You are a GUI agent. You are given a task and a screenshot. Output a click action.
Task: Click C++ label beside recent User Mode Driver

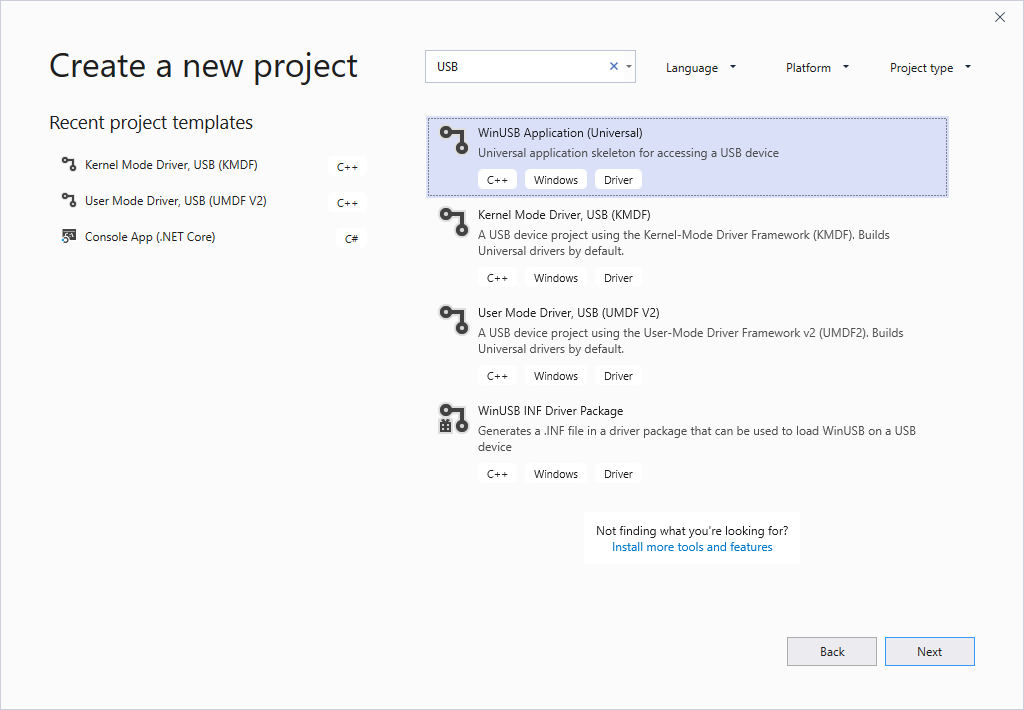point(347,202)
